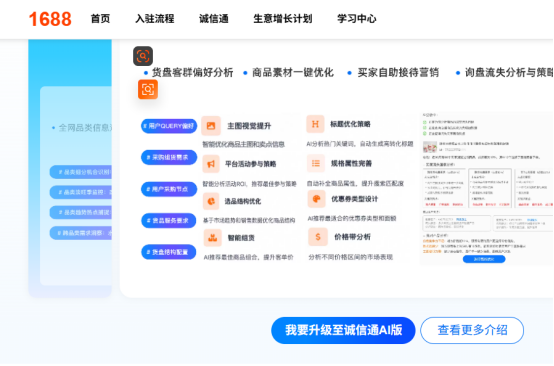
Task: Click text 智能分析活动ROI，推荐最佳参与策略
Action: tap(249, 184)
